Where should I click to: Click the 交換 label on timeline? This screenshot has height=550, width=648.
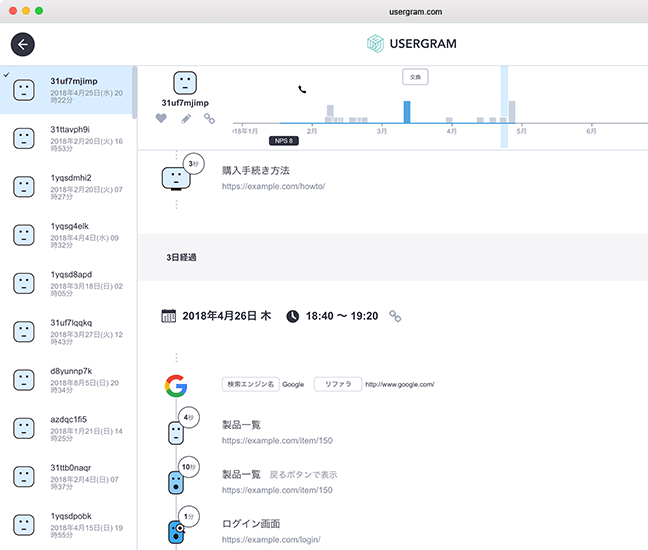point(414,77)
